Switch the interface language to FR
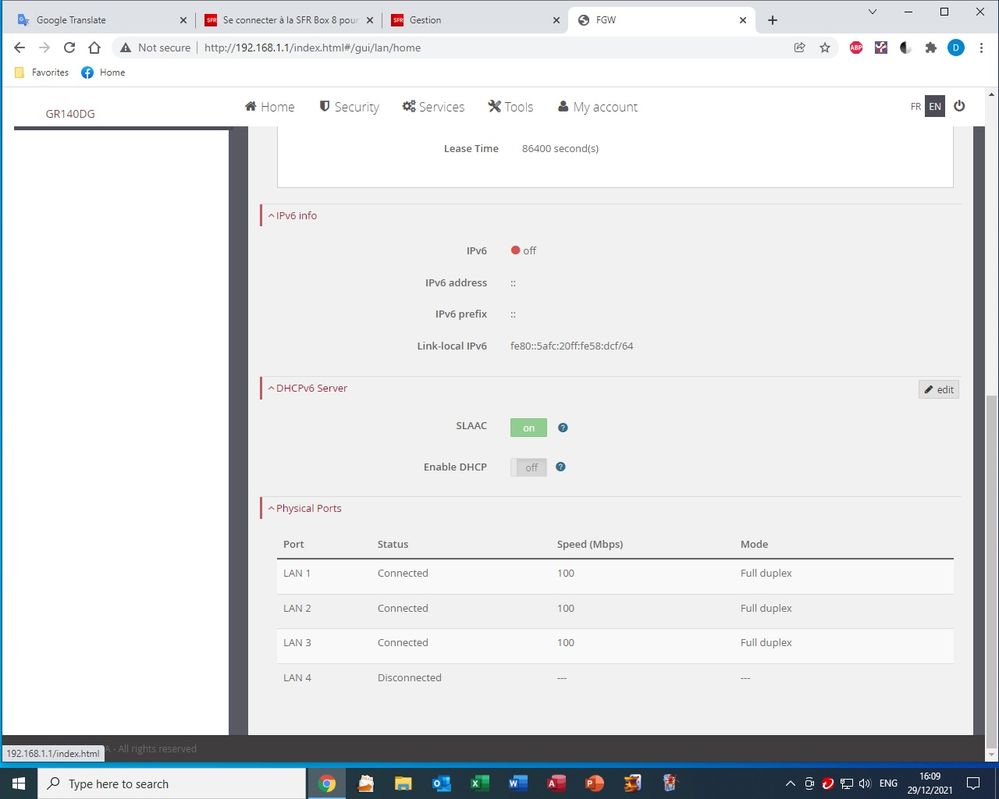The image size is (999, 799). [915, 106]
